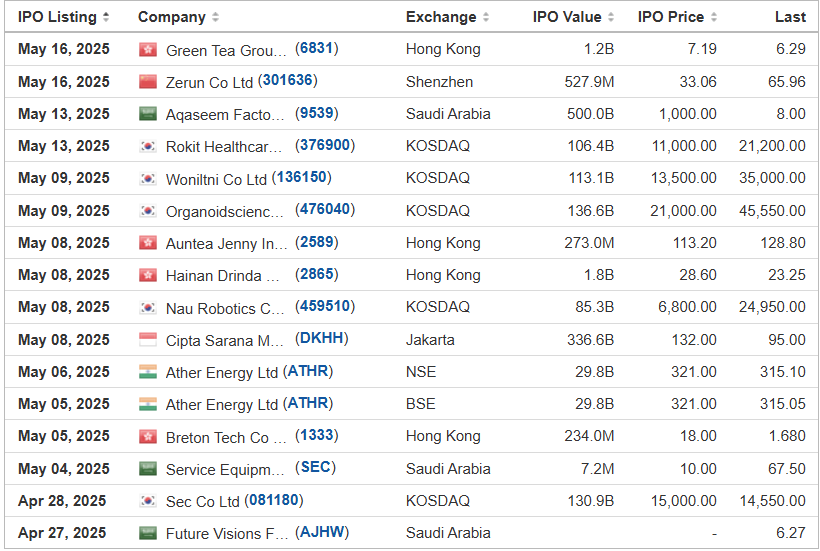
Task: Open ticker 301636 link
Action: click(288, 81)
